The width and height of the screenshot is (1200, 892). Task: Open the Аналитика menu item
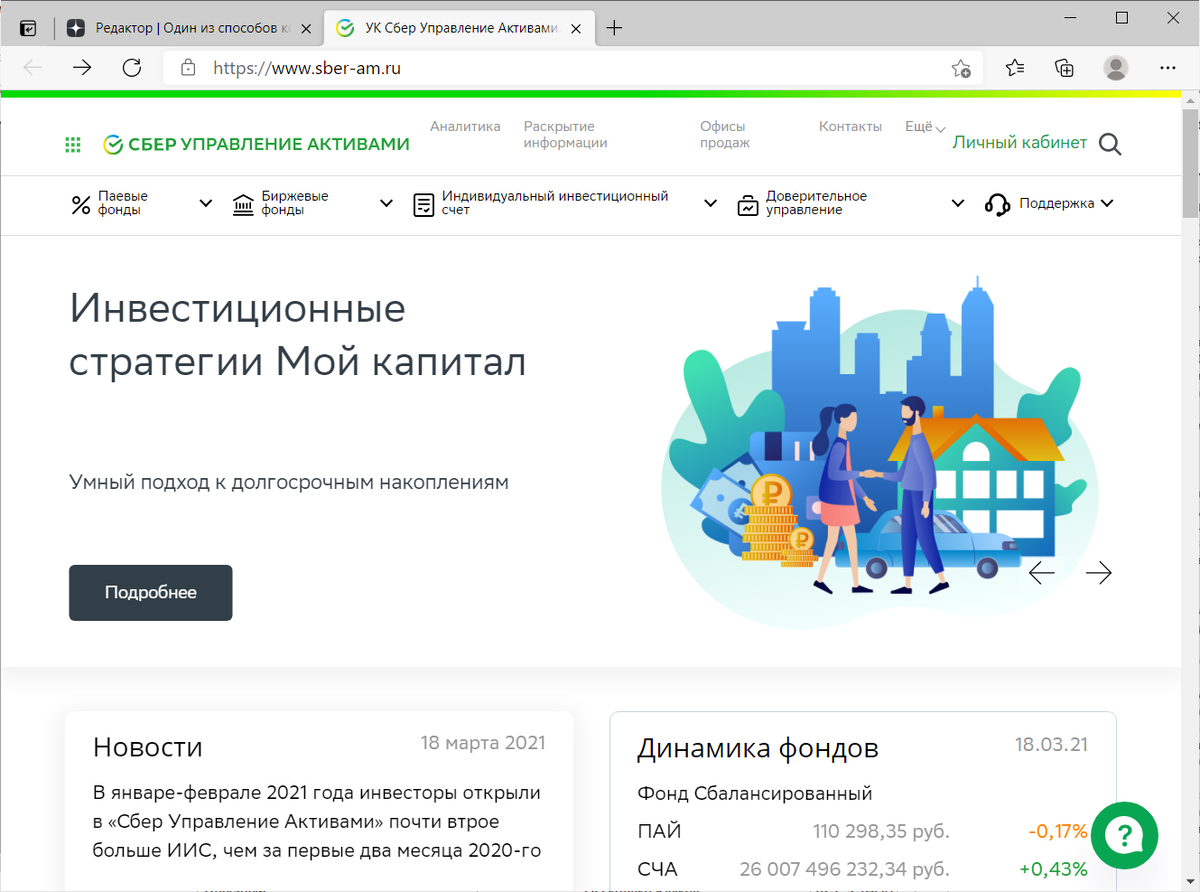(465, 127)
